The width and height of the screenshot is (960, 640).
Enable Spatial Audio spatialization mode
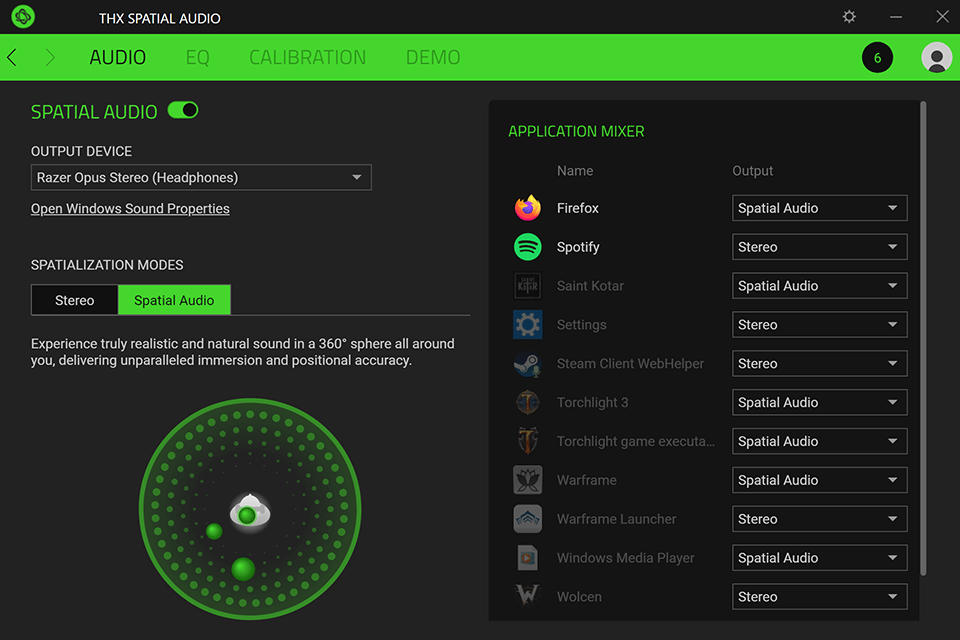(x=174, y=299)
